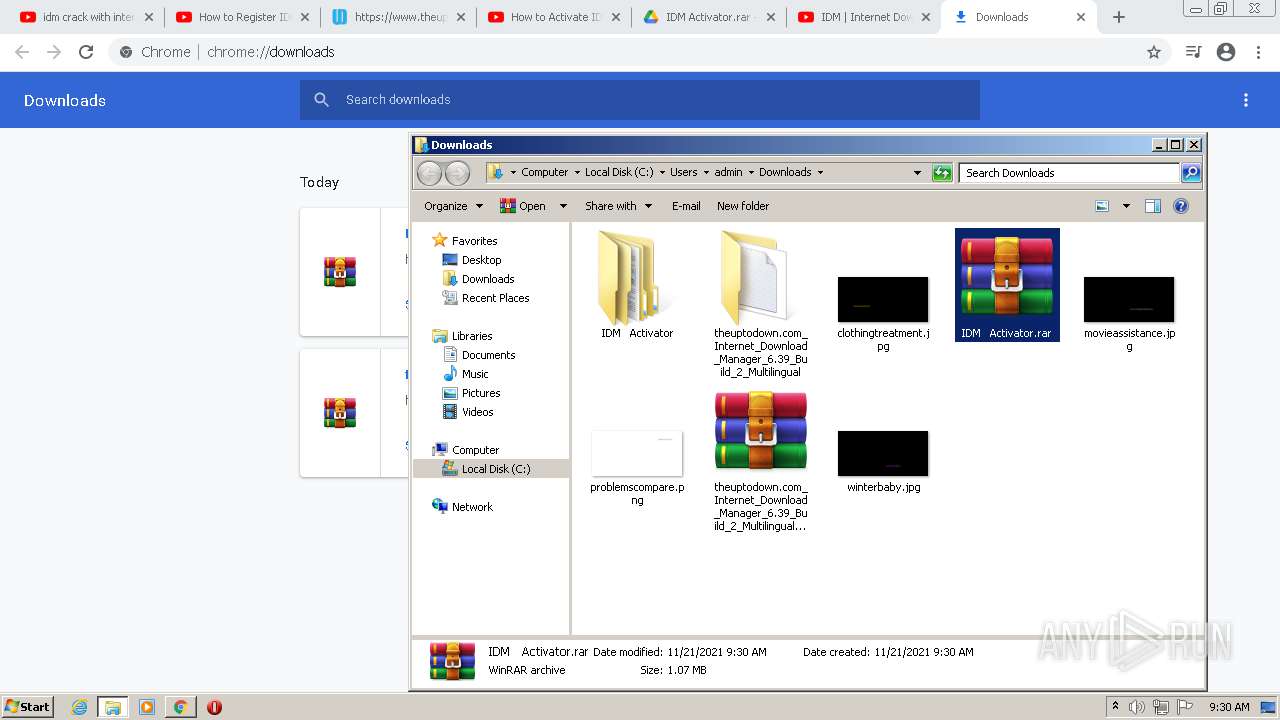
Task: Open the view options dropdown arrow
Action: click(x=1126, y=206)
